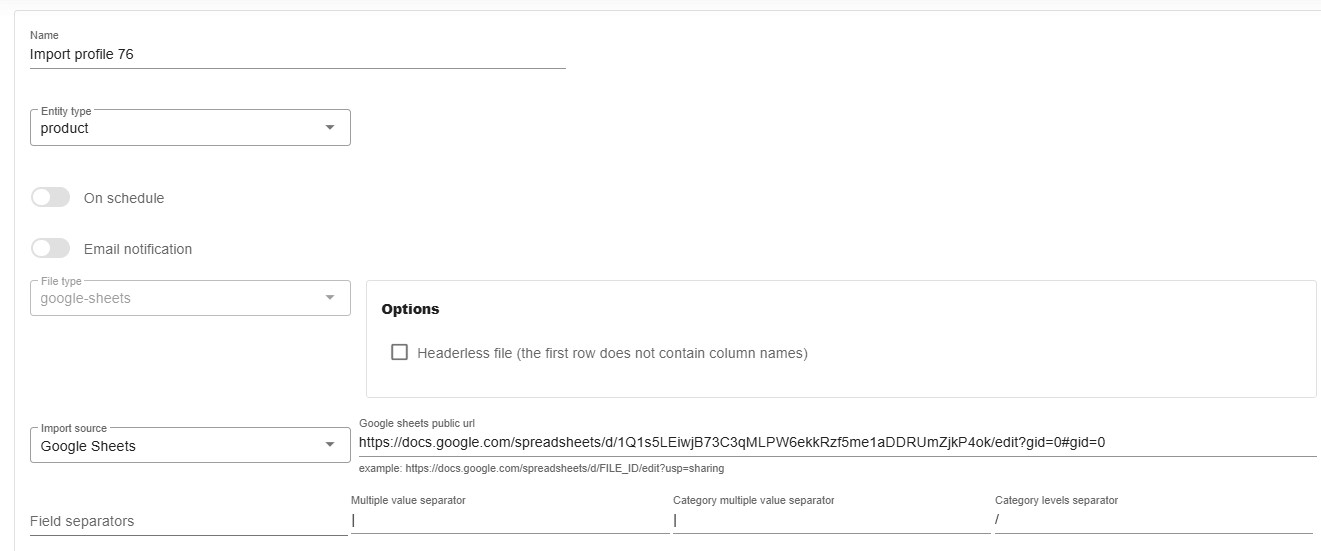The height and width of the screenshot is (551, 1321).
Task: Click the Name field containing Import profile 76
Action: pos(297,55)
